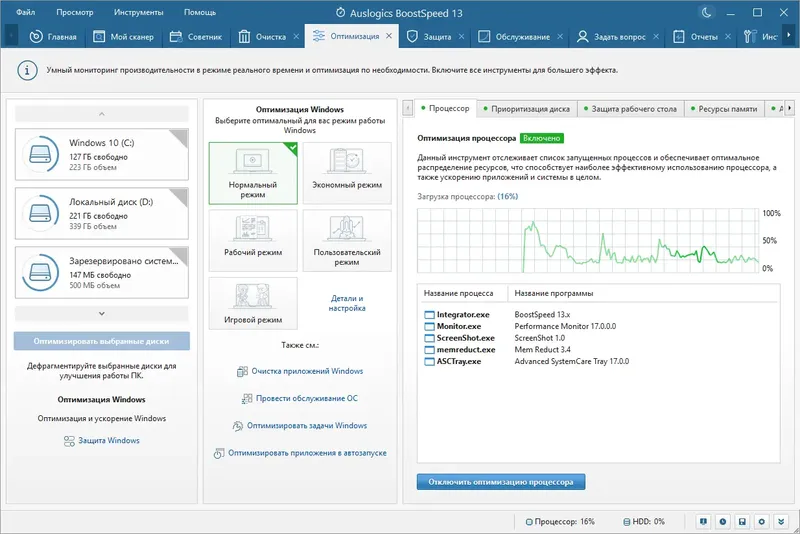The height and width of the screenshot is (534, 800).
Task: Check the Integrator.exe process box
Action: (x=429, y=315)
